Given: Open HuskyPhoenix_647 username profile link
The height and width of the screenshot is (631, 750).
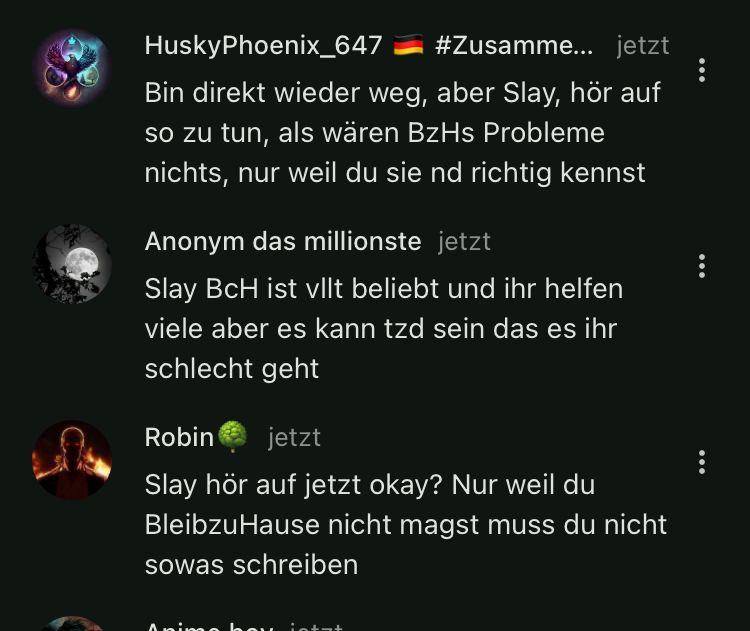Looking at the screenshot, I should coord(263,46).
